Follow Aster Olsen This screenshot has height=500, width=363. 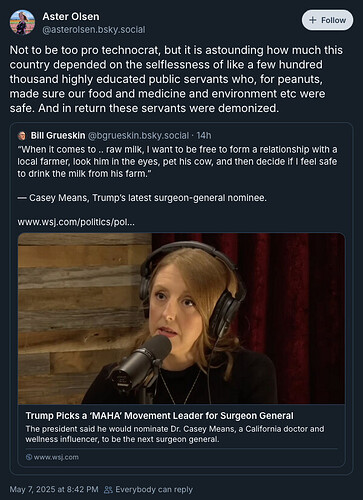[x=327, y=20]
